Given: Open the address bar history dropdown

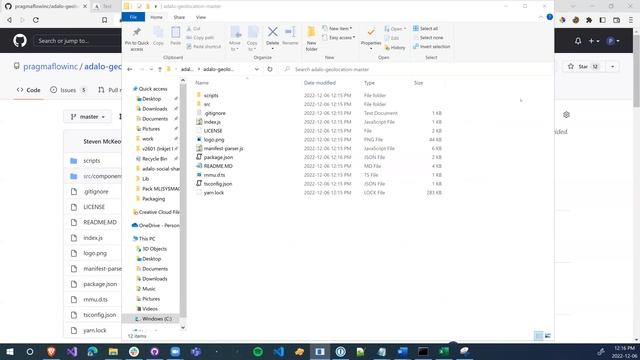Looking at the screenshot, I should 257,69.
